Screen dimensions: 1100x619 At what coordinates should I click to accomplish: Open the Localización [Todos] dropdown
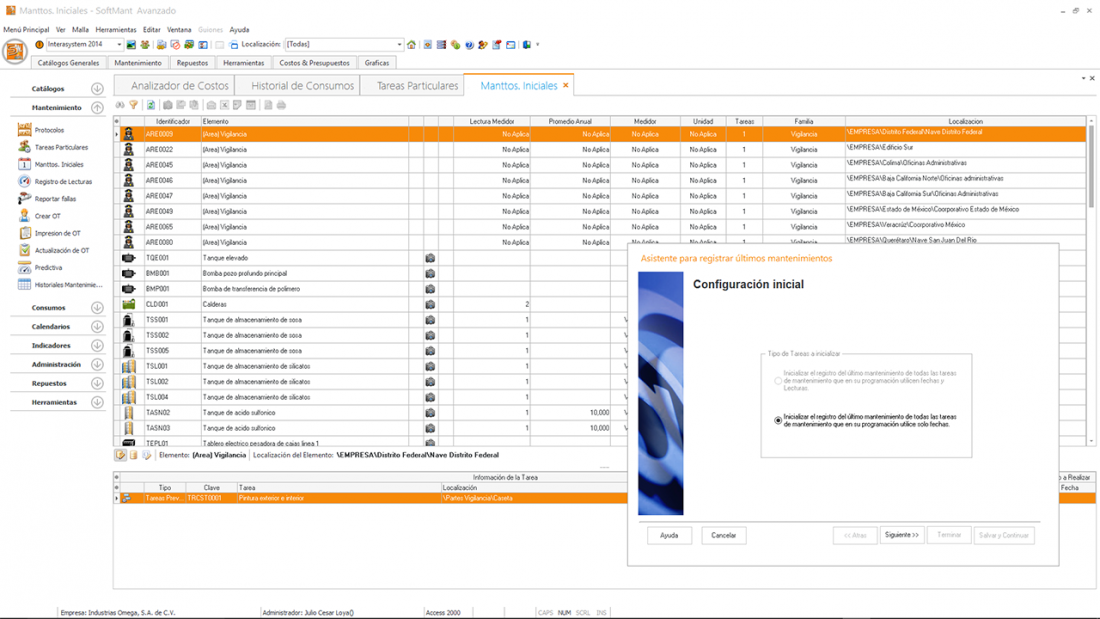[x=399, y=45]
